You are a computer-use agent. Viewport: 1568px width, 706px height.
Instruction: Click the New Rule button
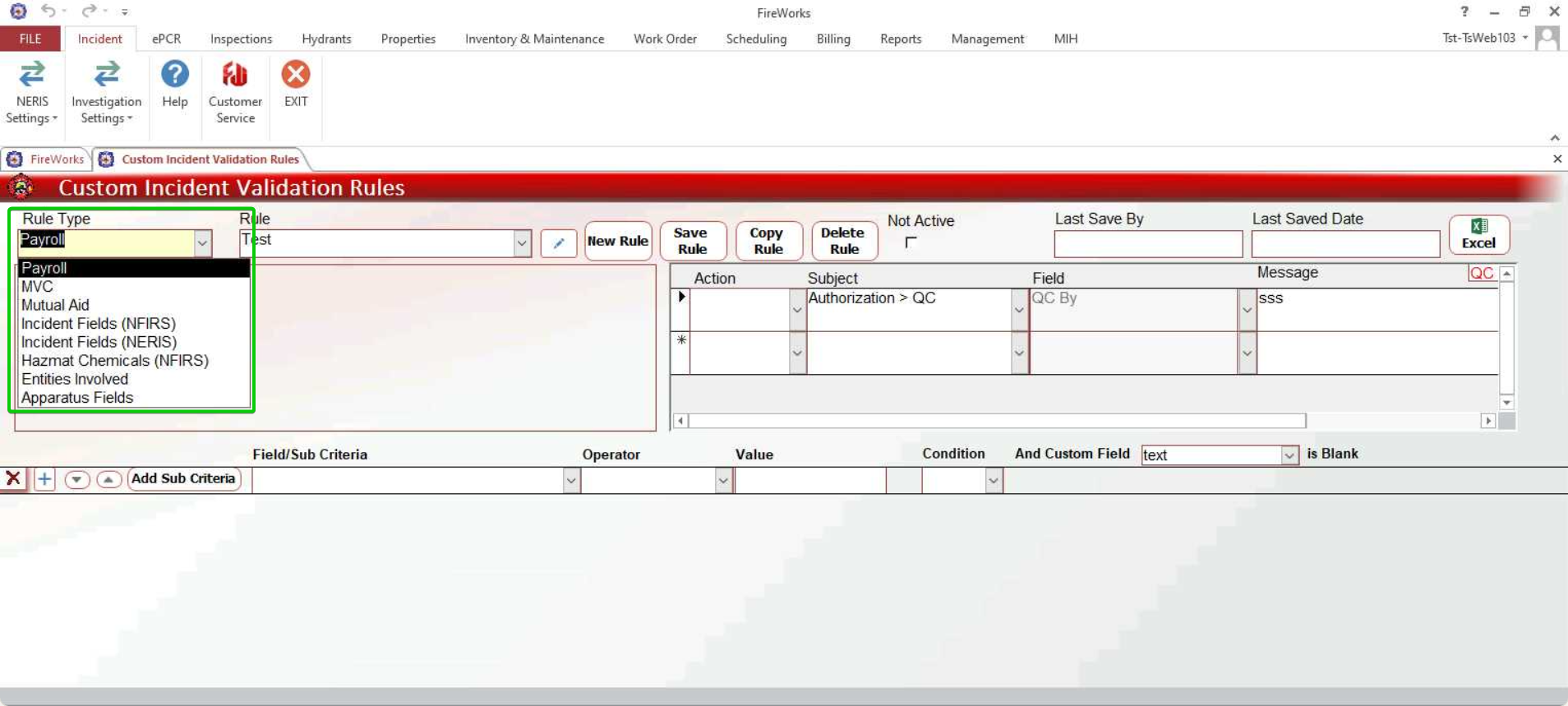point(618,241)
